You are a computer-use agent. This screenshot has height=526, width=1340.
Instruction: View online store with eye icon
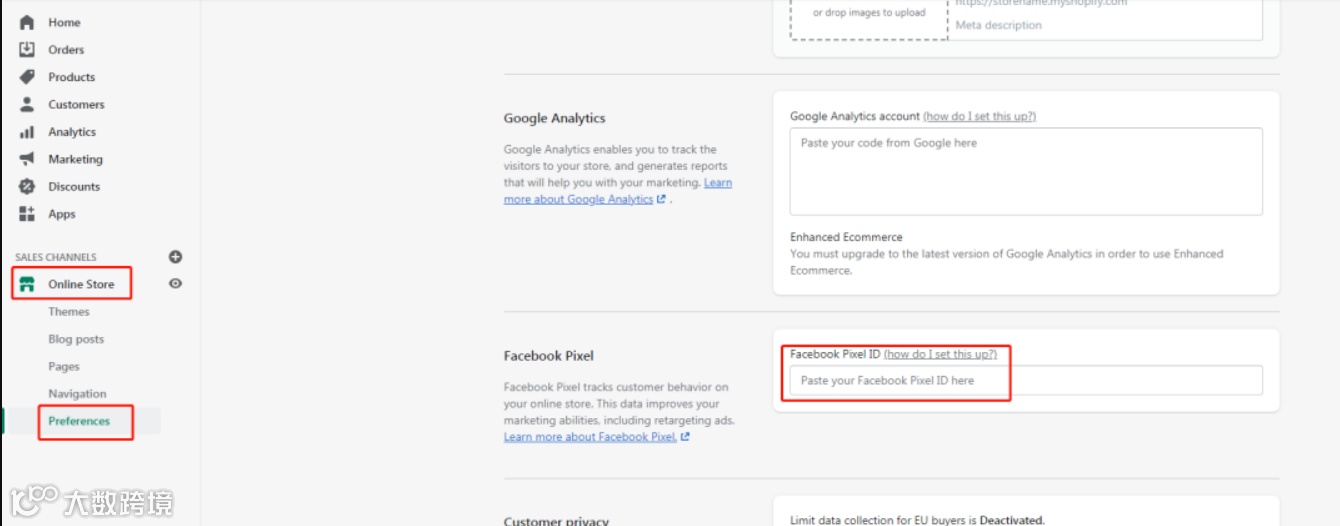point(176,284)
